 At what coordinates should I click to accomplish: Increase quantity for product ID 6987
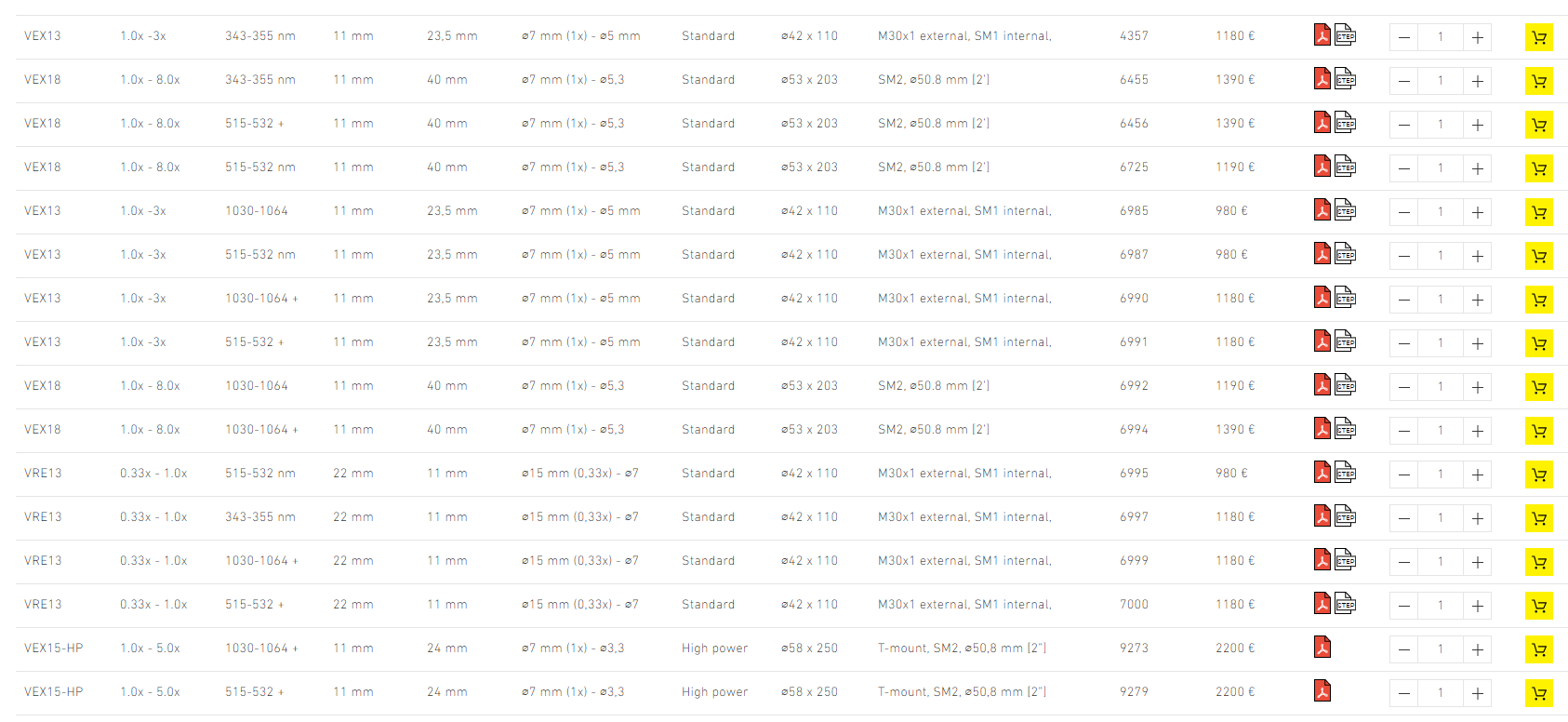click(x=1477, y=256)
